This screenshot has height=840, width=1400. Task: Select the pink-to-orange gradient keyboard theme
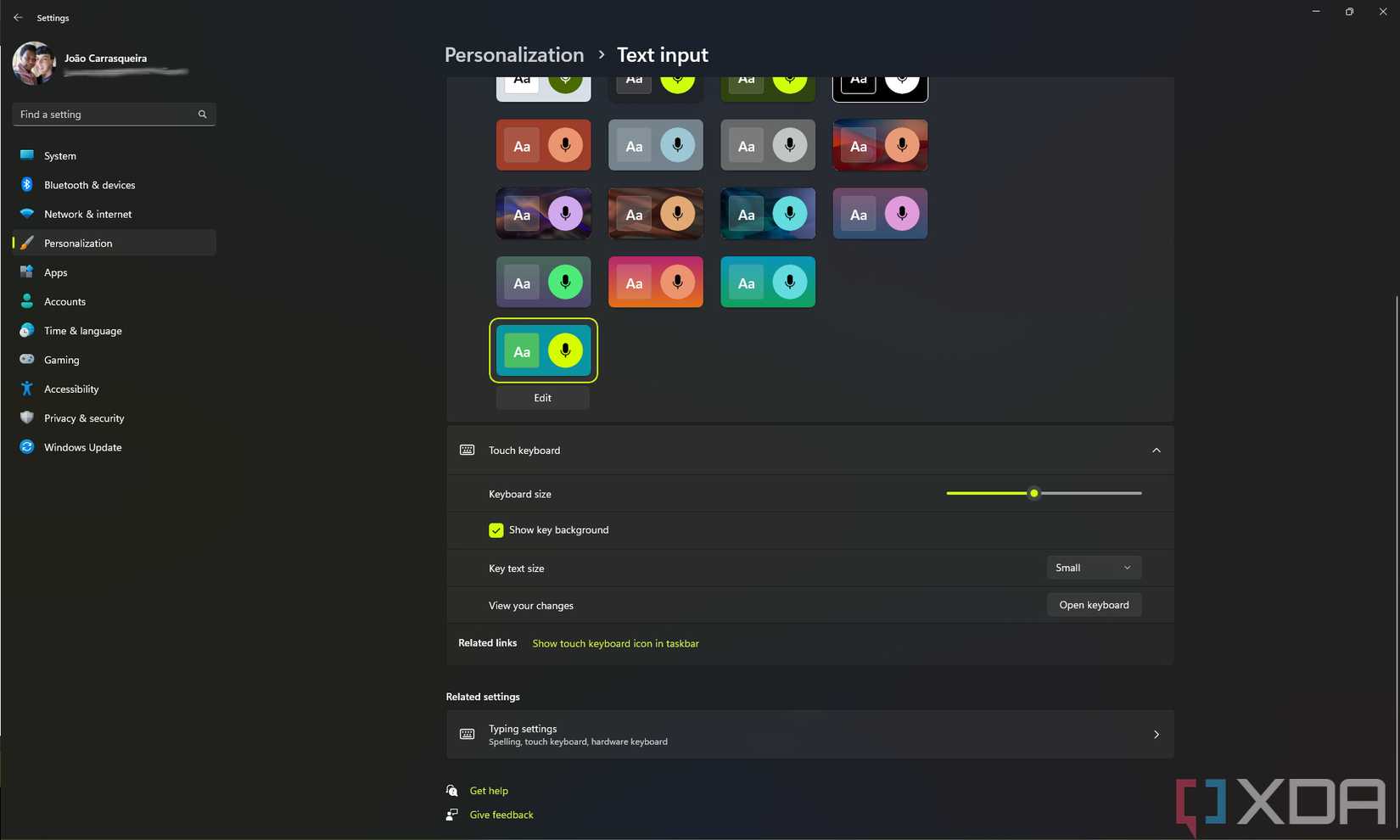tap(656, 282)
